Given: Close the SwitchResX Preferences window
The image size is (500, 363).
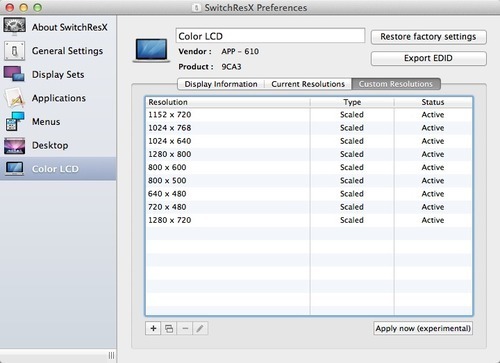Looking at the screenshot, I should click(x=10, y=7).
